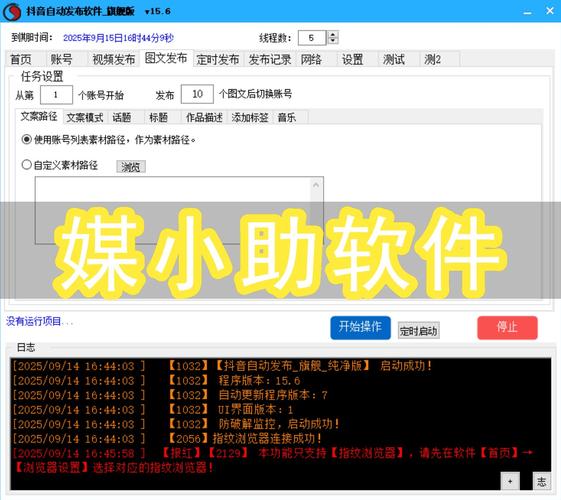This screenshot has height=500, width=561.
Task: Switch to the 添加标签 sub-tab
Action: click(x=250, y=117)
